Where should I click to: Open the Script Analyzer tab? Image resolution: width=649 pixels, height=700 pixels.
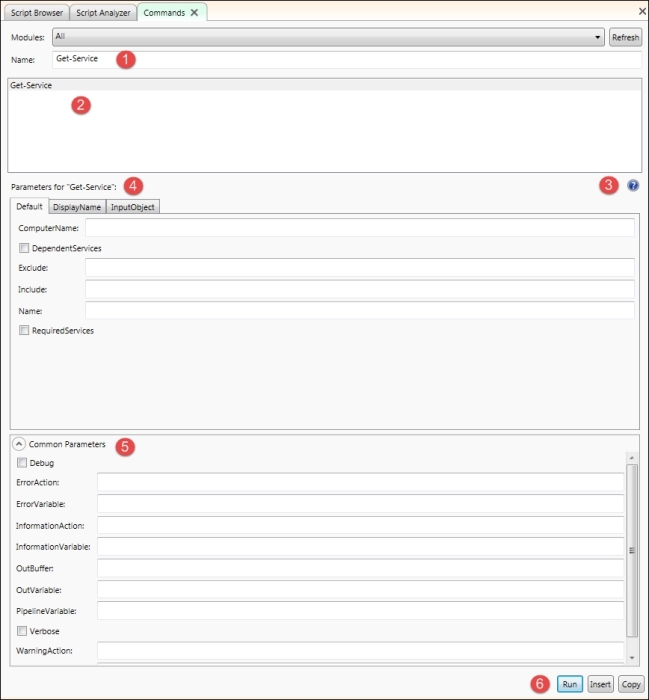coord(104,13)
